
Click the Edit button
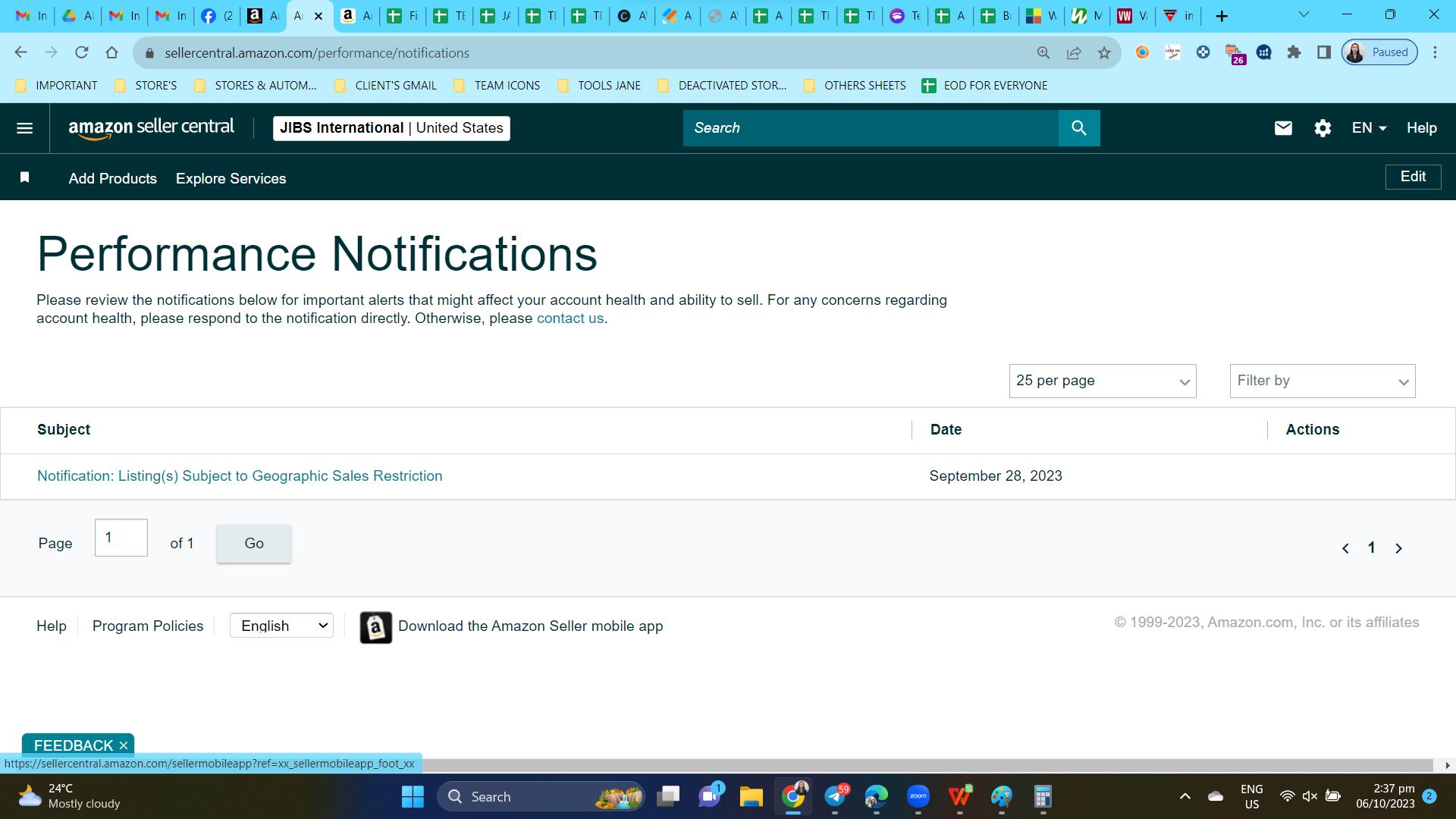[x=1413, y=177]
